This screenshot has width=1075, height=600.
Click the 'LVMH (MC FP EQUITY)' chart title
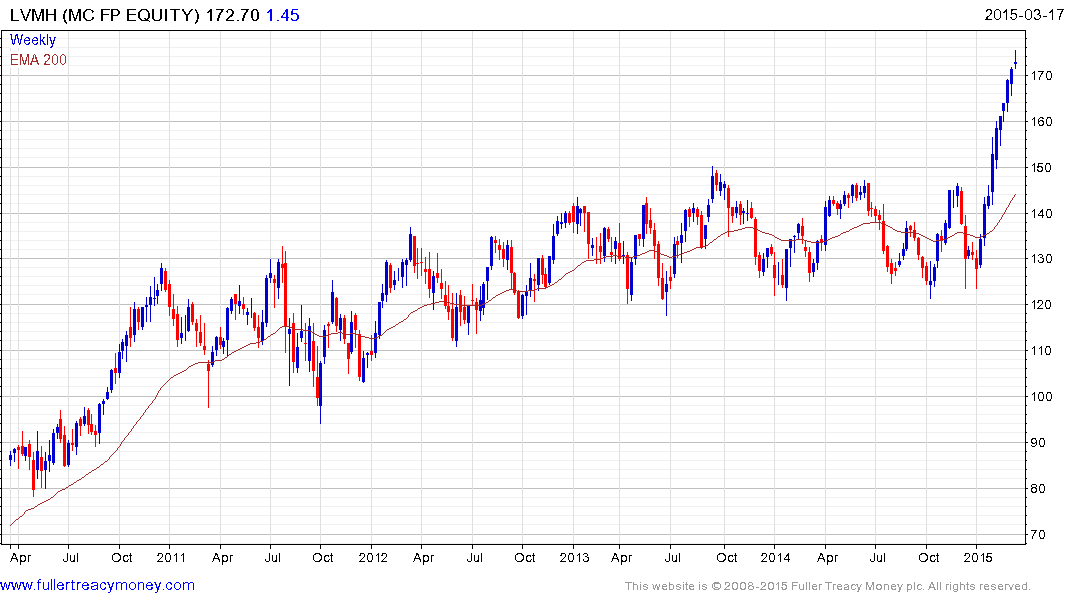pos(105,15)
